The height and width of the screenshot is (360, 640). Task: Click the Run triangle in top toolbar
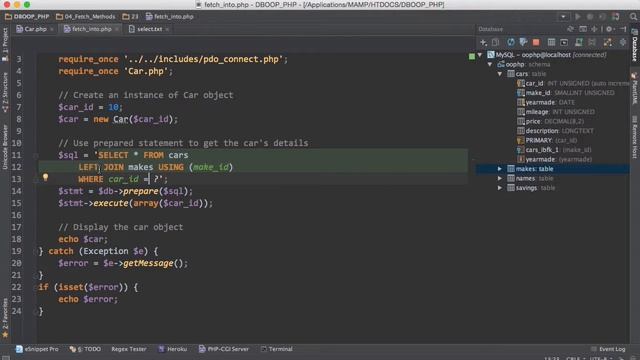click(x=578, y=17)
